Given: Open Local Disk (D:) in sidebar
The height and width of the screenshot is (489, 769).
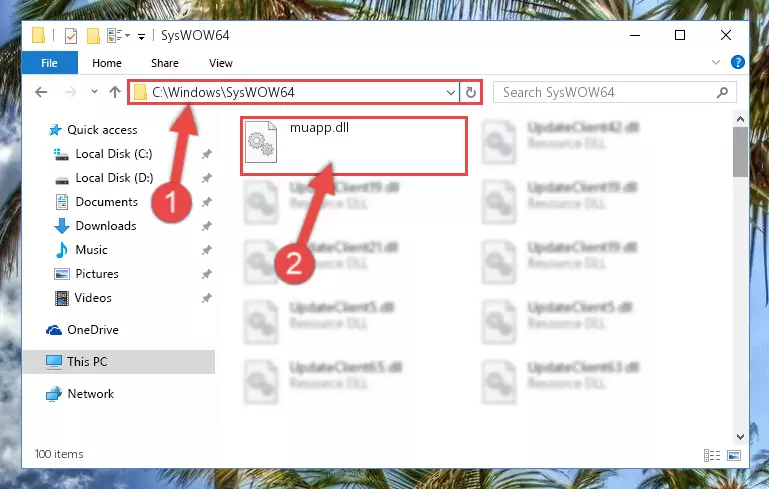Looking at the screenshot, I should (114, 178).
